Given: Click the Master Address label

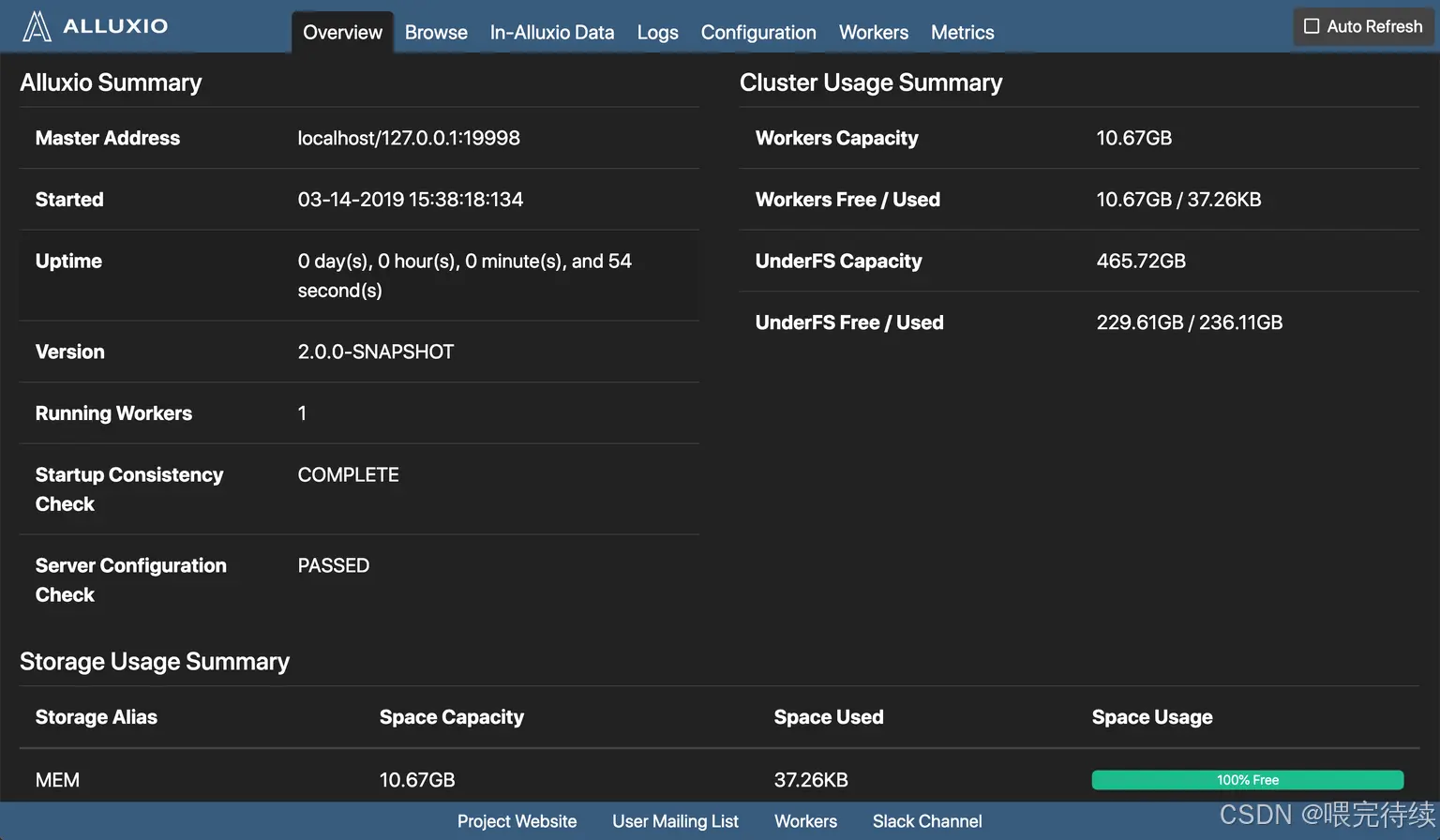Looking at the screenshot, I should point(108,138).
